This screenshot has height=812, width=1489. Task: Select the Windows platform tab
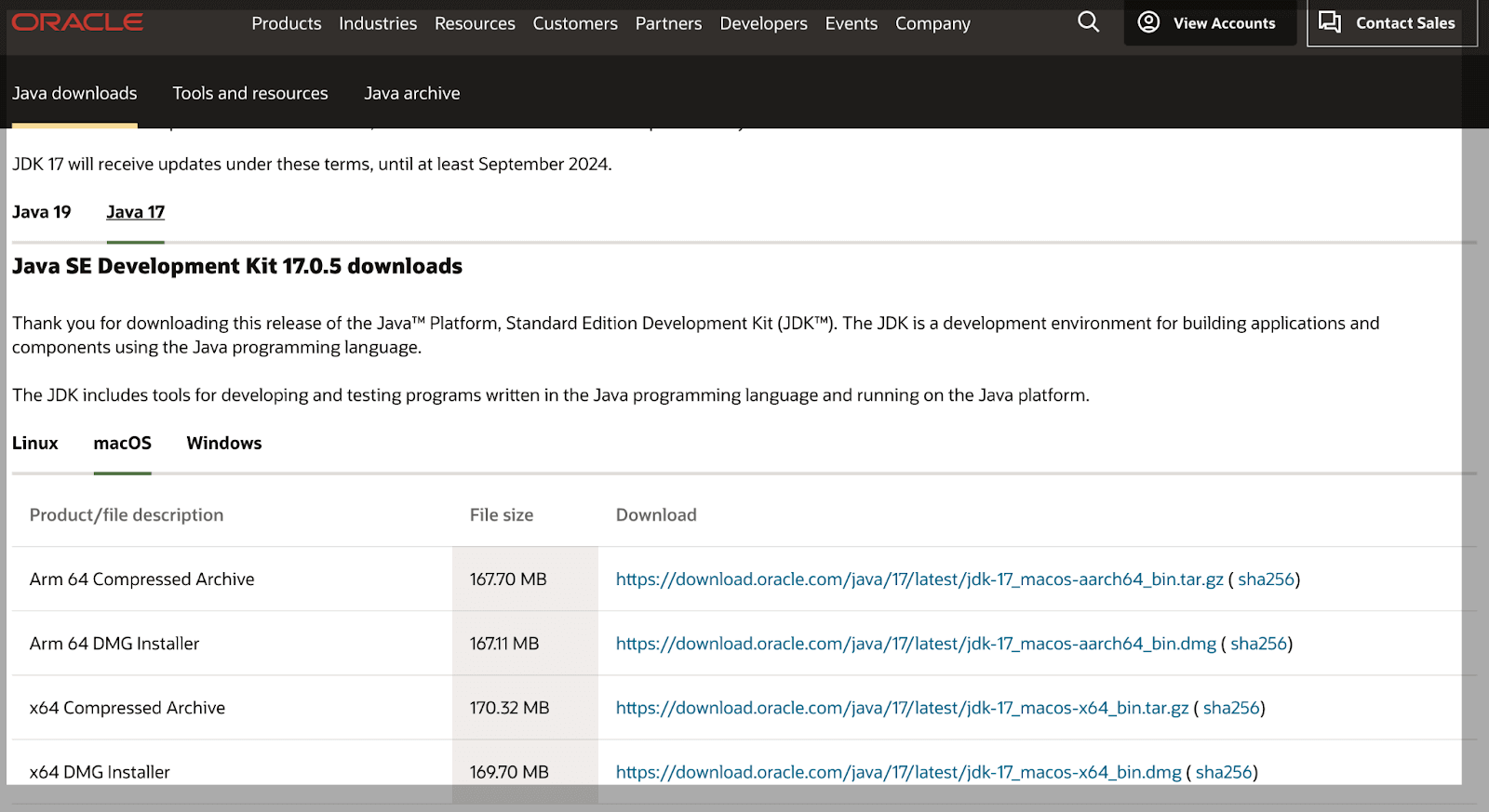tap(224, 443)
